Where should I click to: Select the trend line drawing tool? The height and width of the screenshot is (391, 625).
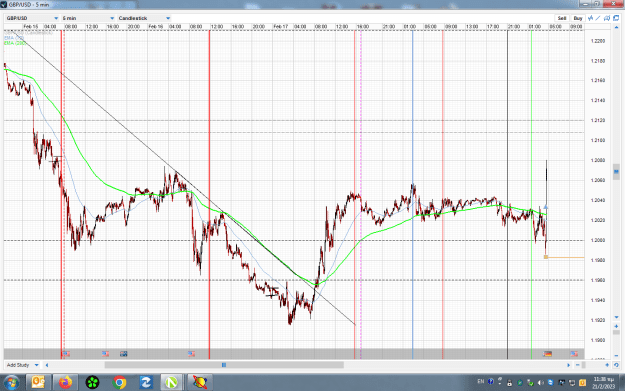(598, 18)
